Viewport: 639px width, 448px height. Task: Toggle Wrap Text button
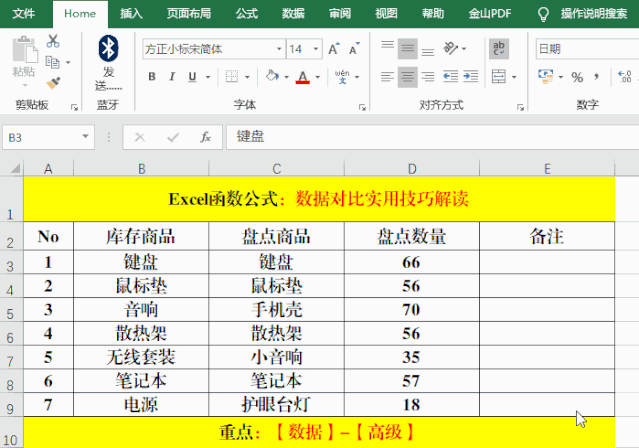pyautogui.click(x=499, y=48)
